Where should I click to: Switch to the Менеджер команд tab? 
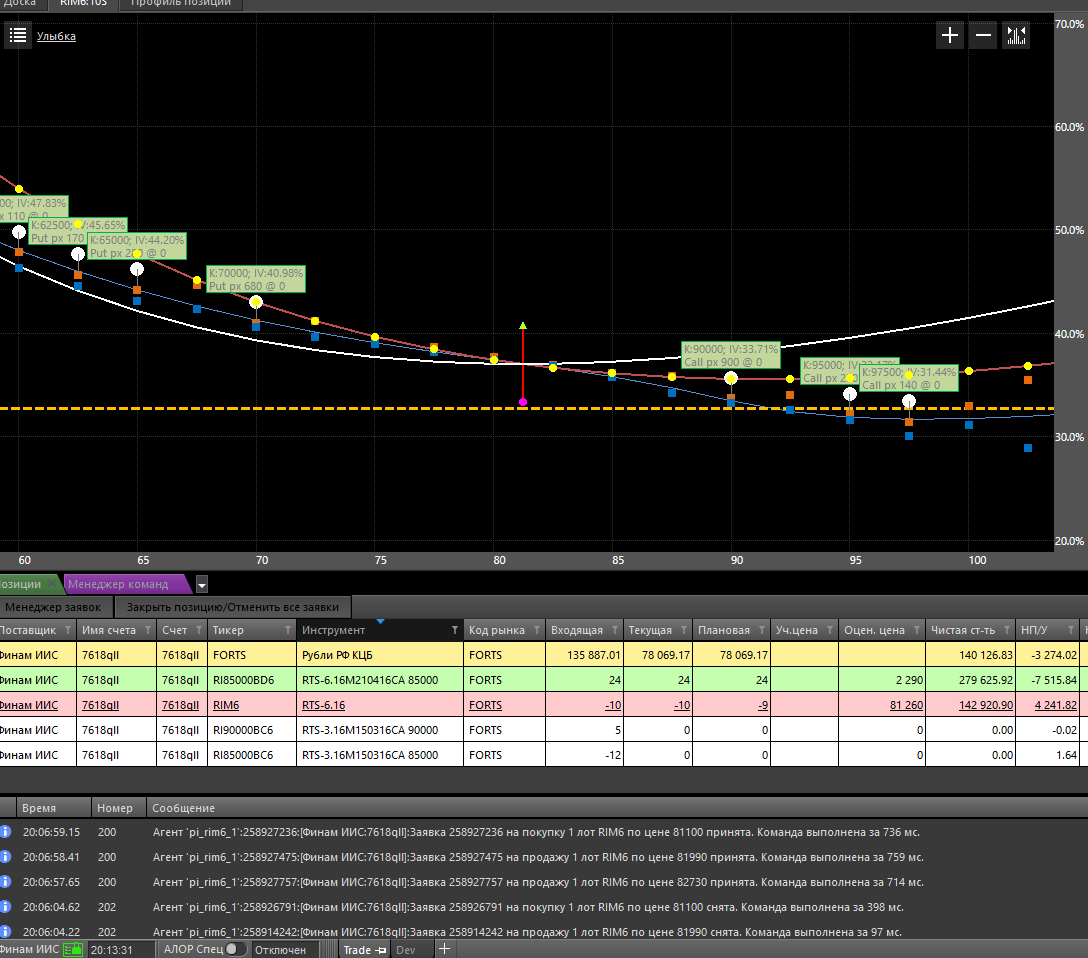point(117,584)
